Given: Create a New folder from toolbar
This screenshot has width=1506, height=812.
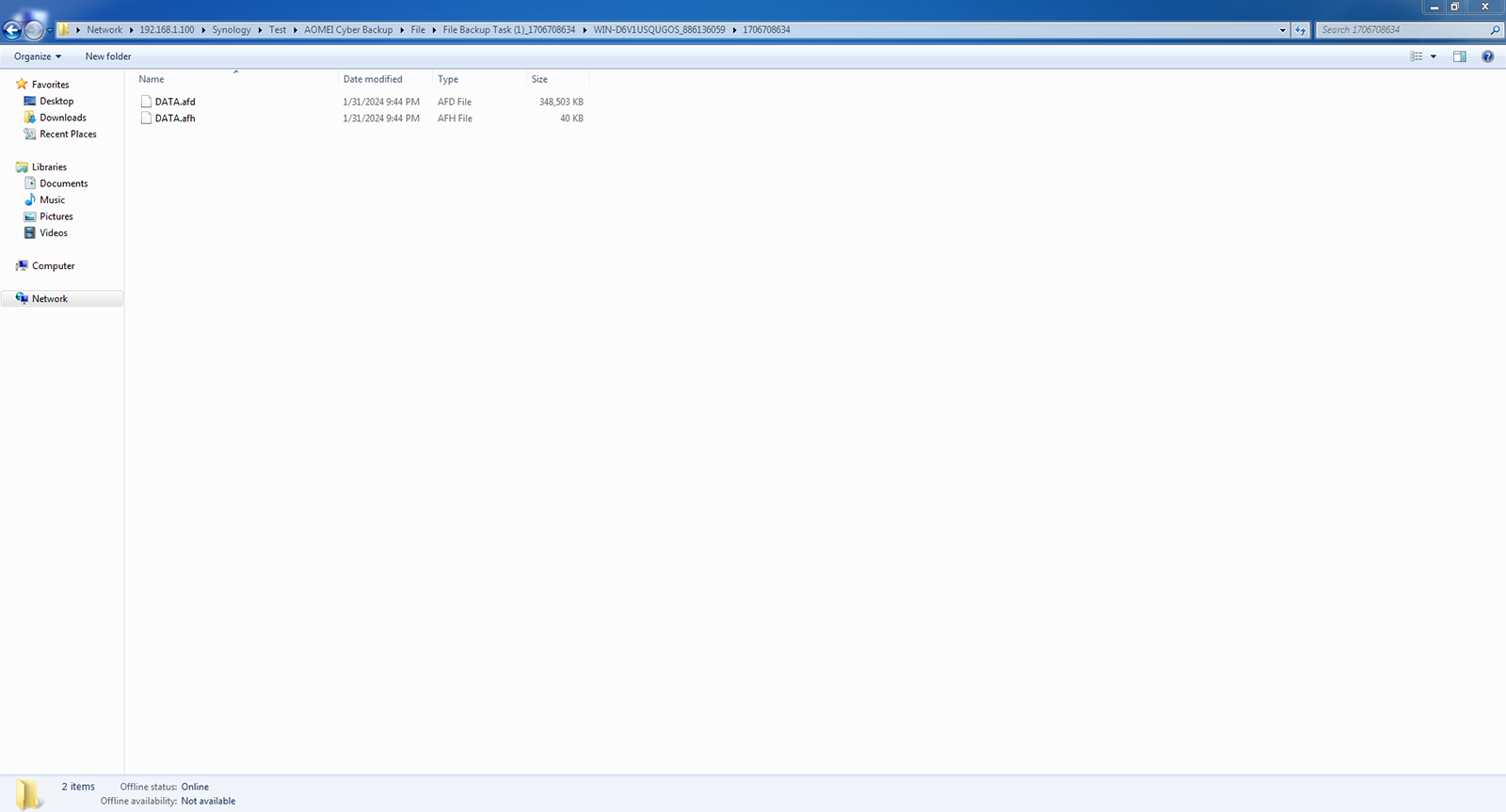Looking at the screenshot, I should pos(108,56).
